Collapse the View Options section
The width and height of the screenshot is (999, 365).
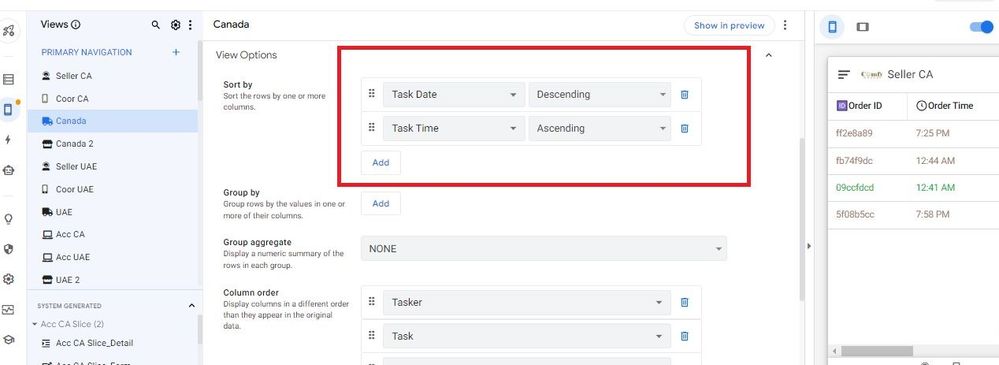(x=768, y=55)
